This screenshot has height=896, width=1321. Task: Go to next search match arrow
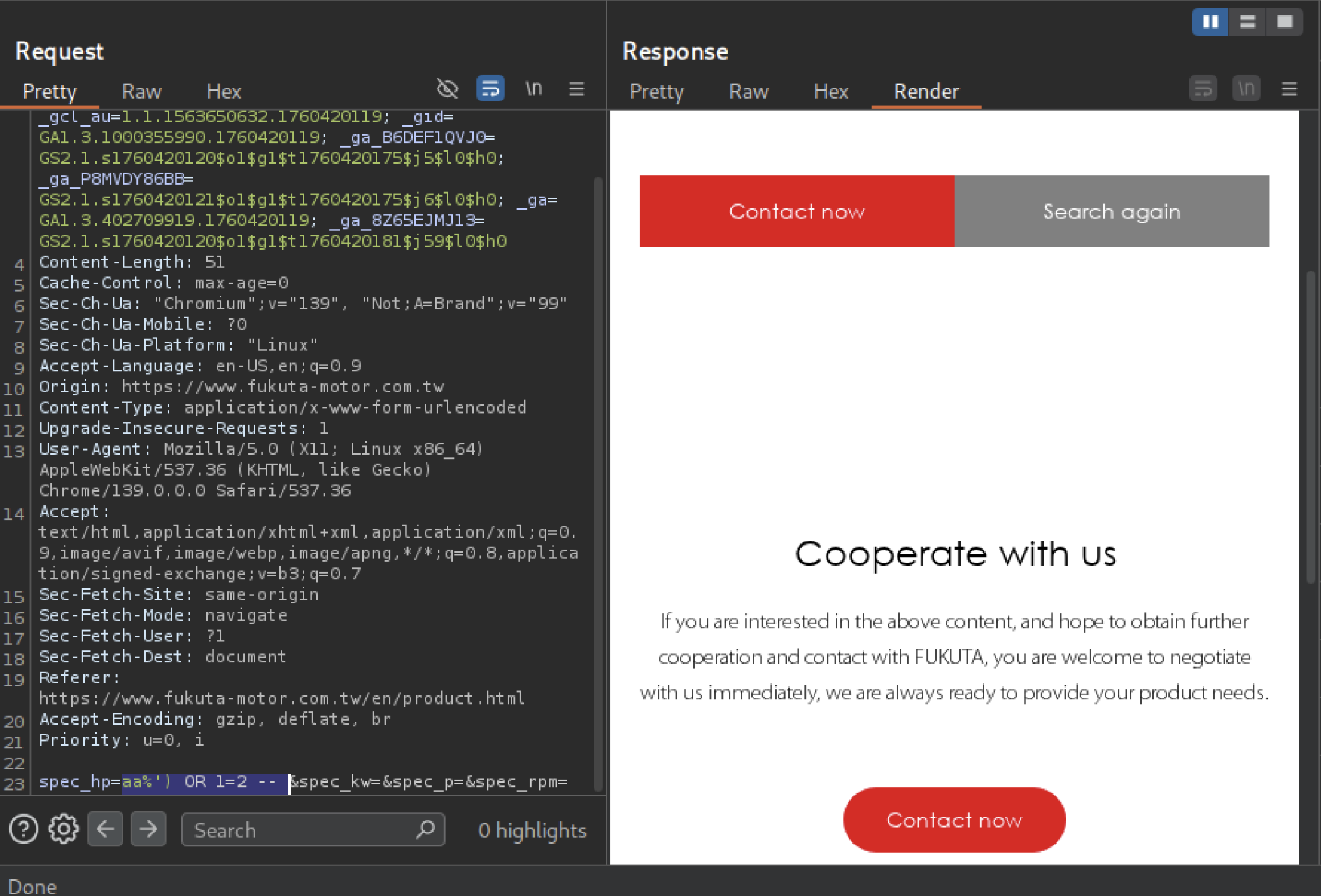tap(148, 829)
